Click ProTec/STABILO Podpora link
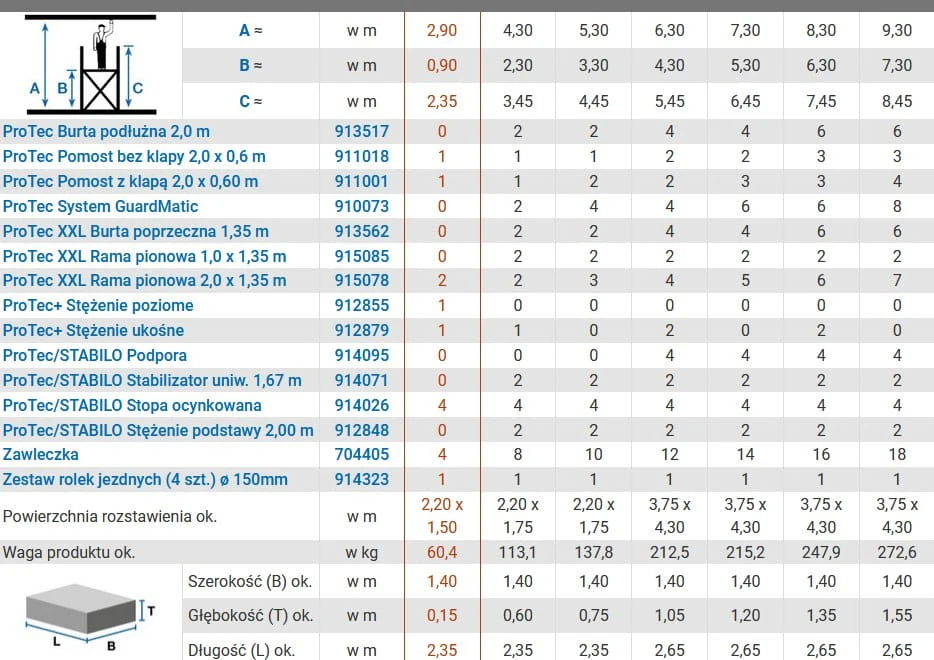 coord(95,356)
